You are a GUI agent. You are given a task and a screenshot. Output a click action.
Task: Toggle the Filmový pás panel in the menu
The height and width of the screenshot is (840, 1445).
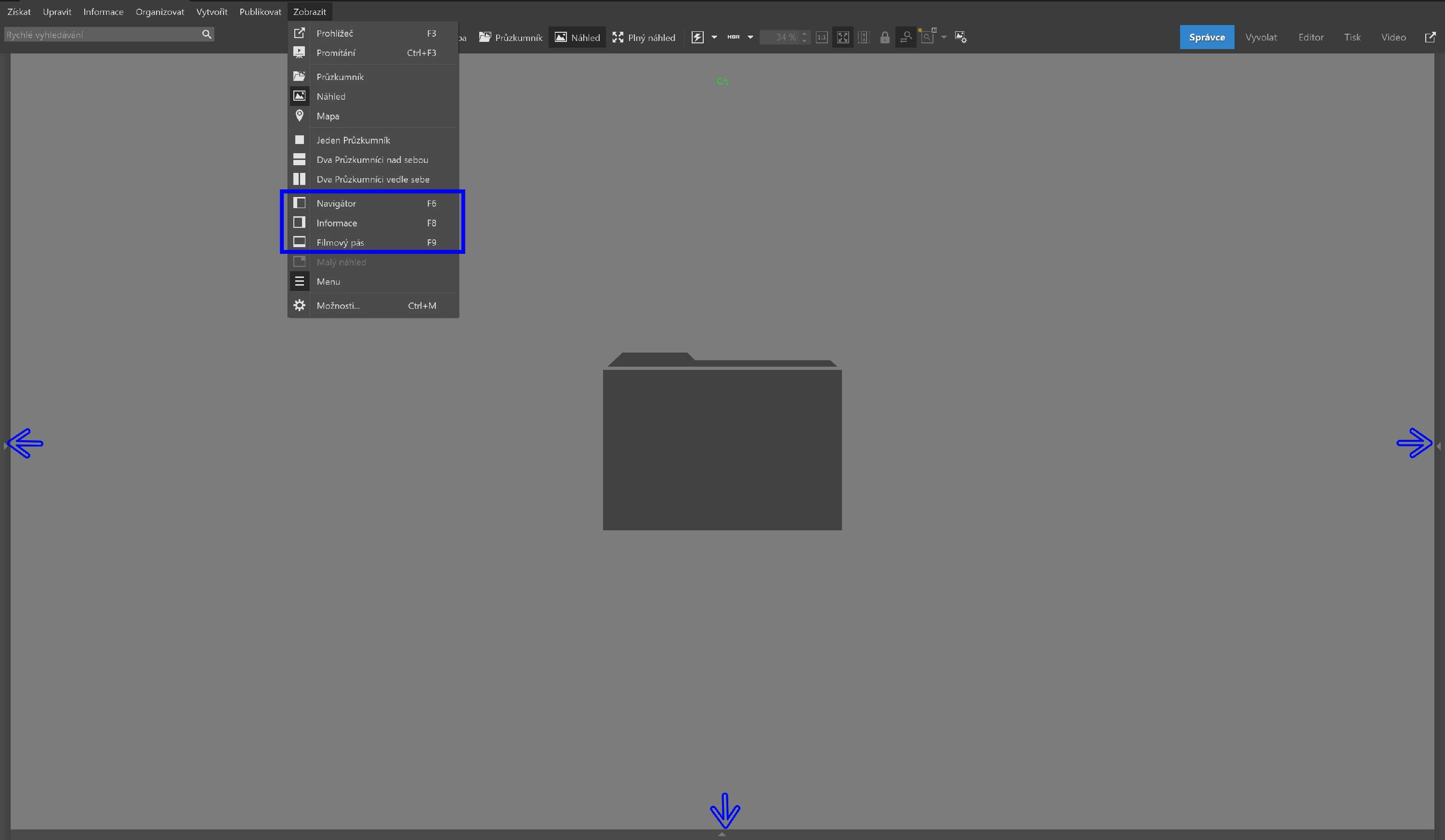[340, 243]
